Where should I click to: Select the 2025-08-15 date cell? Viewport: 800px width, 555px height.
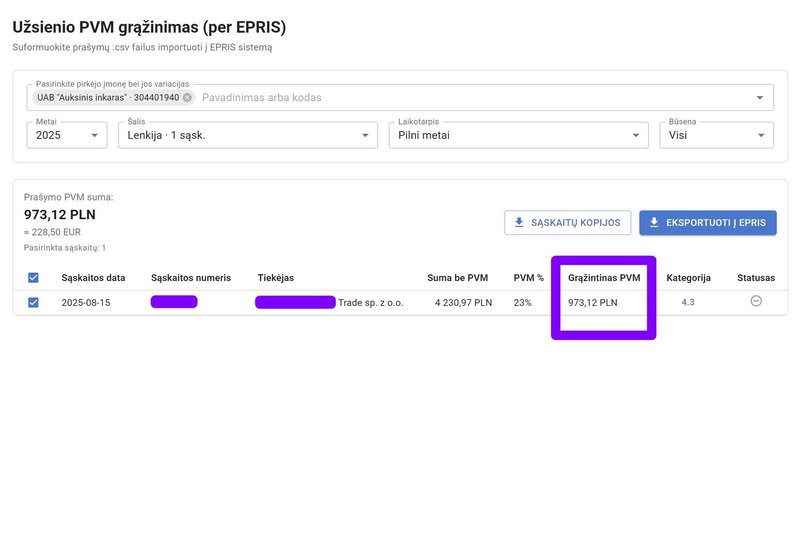pyautogui.click(x=86, y=302)
